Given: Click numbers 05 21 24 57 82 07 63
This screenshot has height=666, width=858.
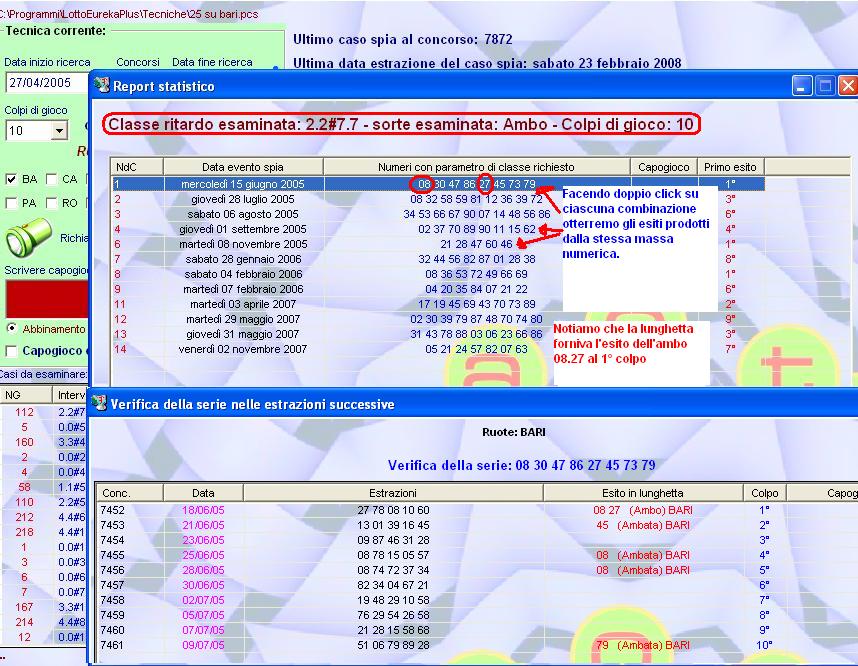Looking at the screenshot, I should tap(477, 349).
